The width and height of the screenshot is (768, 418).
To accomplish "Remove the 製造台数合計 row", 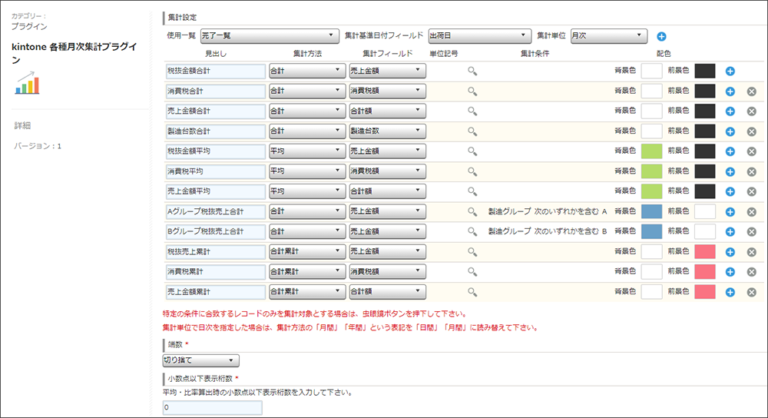I will pyautogui.click(x=751, y=132).
